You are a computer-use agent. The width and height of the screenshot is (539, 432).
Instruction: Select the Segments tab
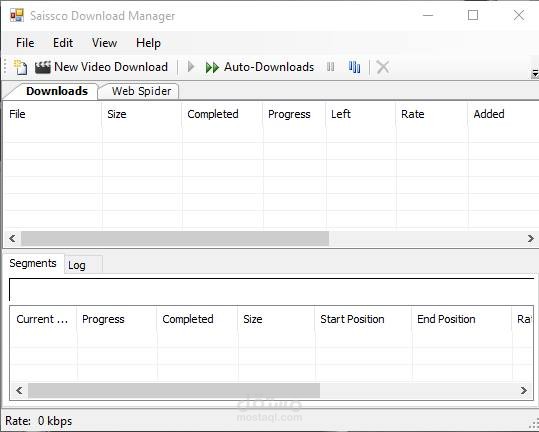(x=33, y=263)
